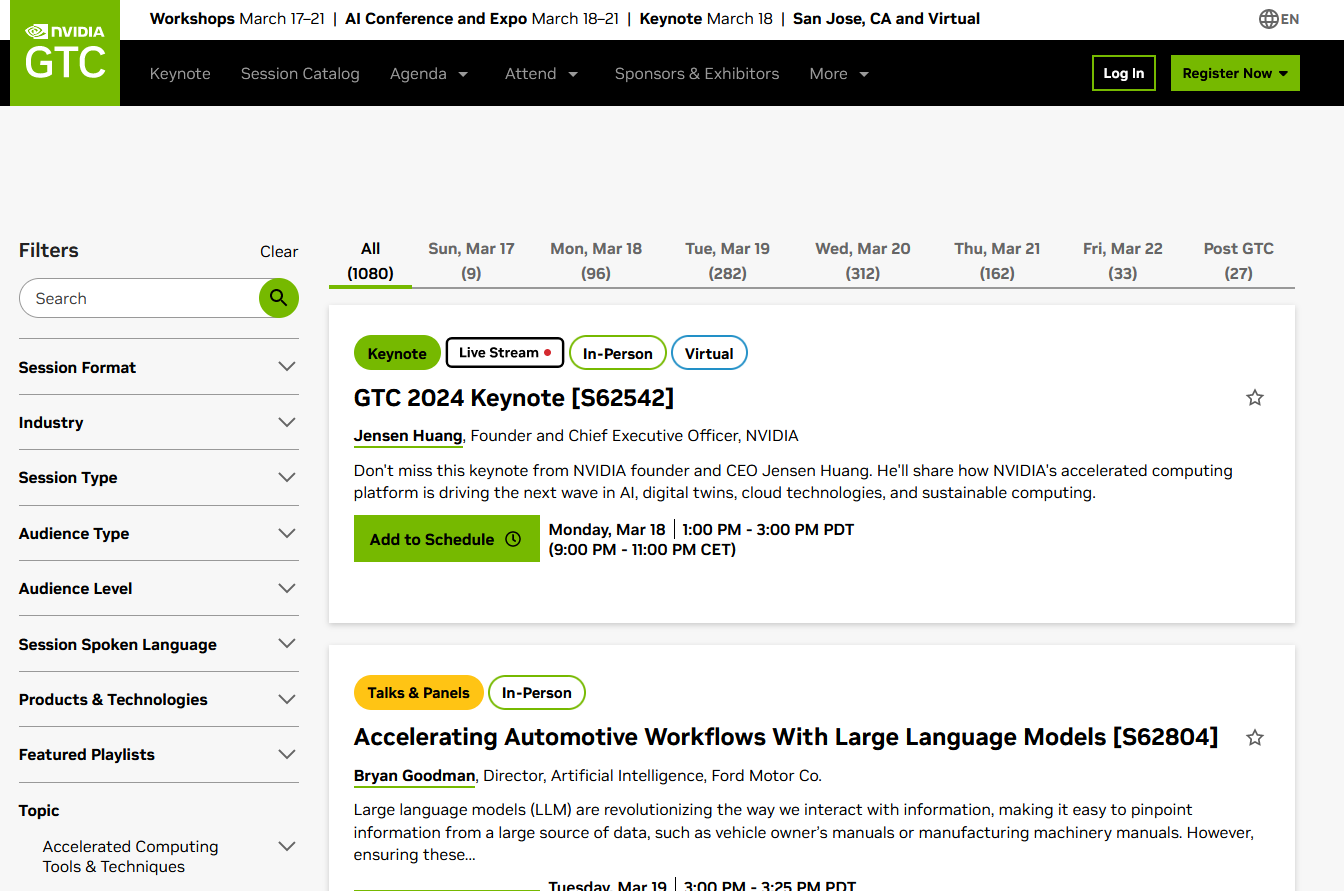
Task: Expand Accelerated Computing Tools & Techniques topic
Action: pos(170,856)
